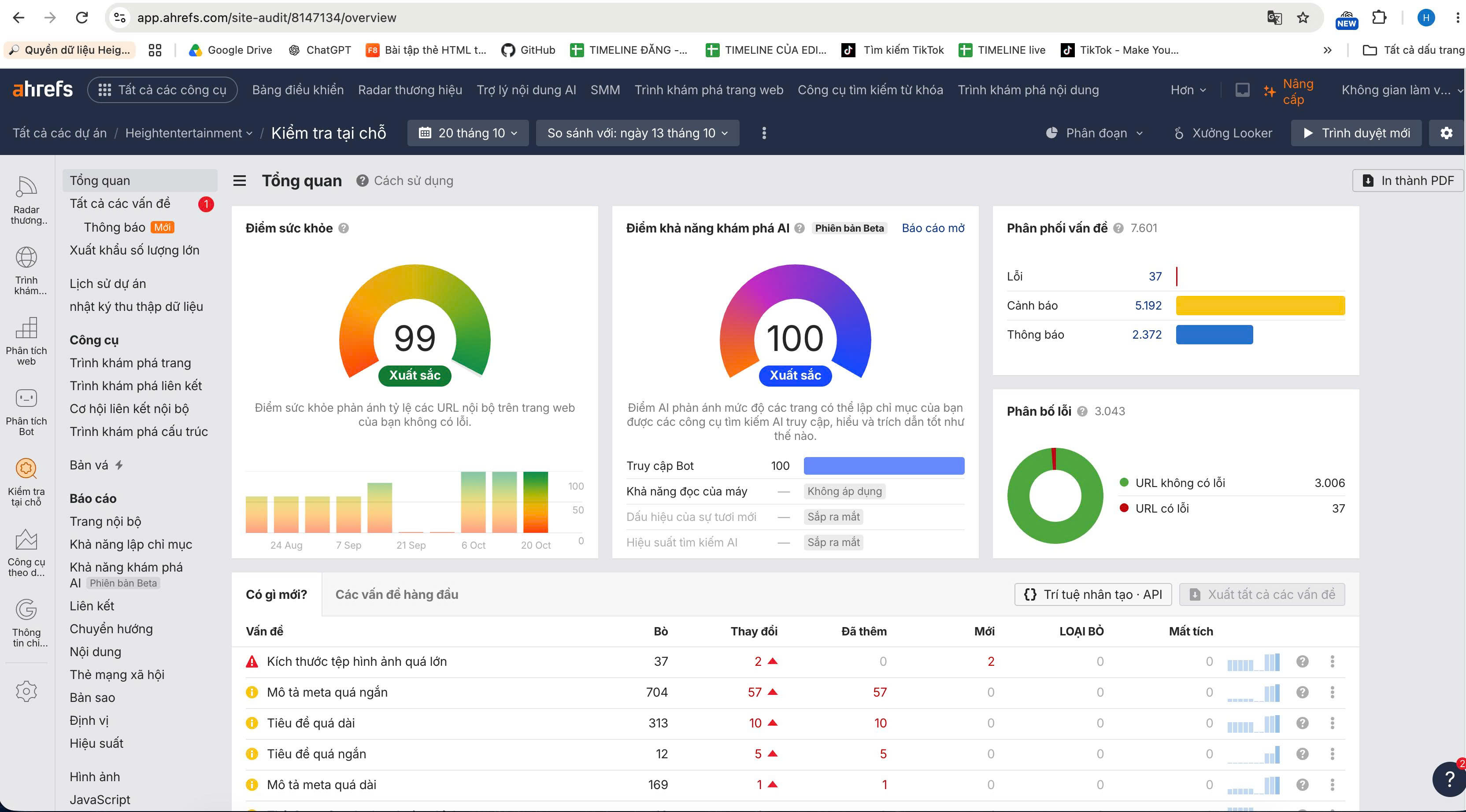
Task: Click Kích thước tệp hình ảnh quá lớn issue
Action: 357,662
